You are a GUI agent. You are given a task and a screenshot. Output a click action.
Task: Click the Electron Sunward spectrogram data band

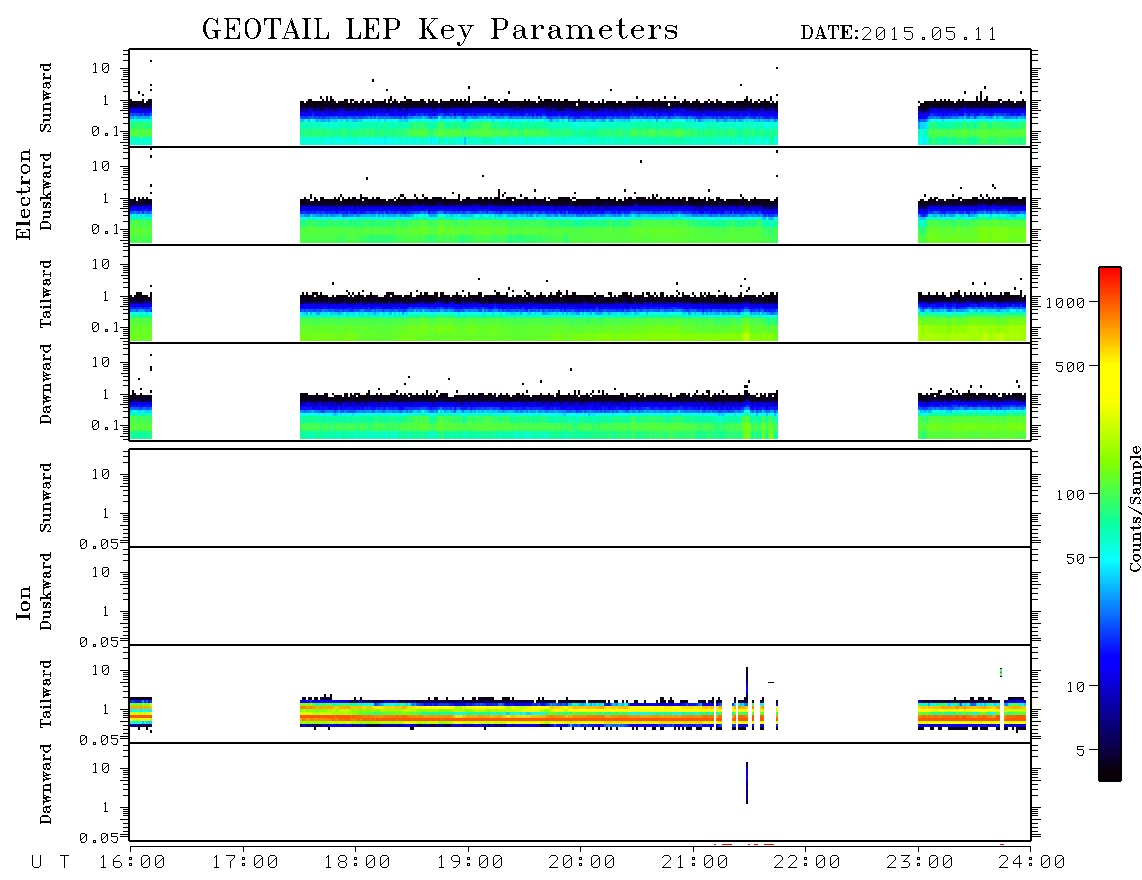[539, 122]
